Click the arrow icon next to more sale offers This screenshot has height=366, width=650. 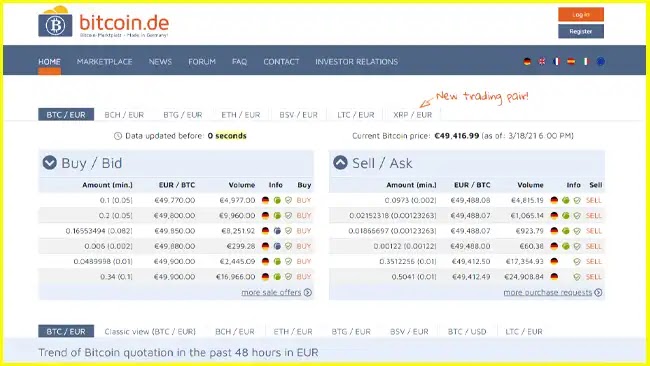click(308, 293)
